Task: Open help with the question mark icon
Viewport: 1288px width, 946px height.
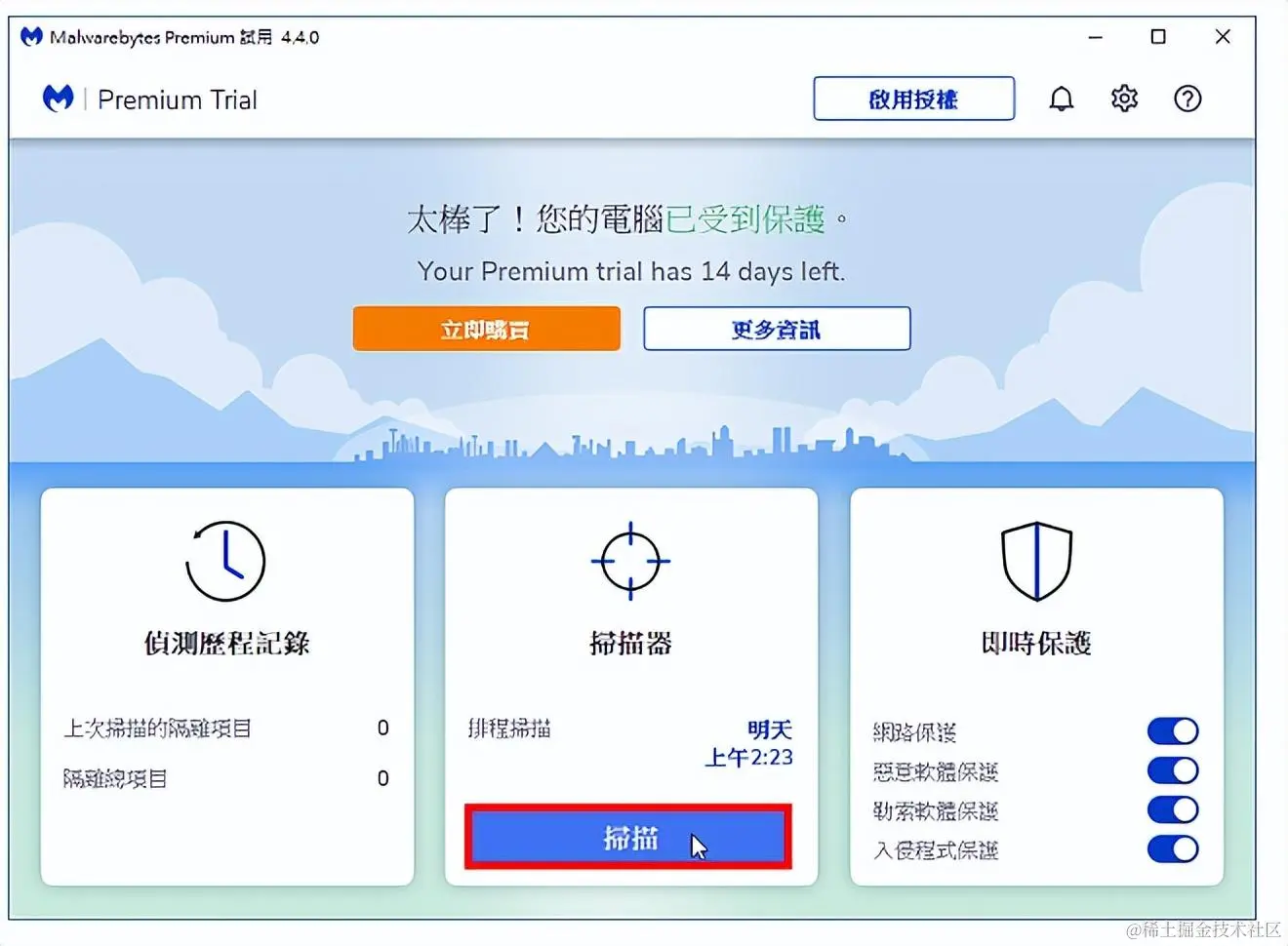Action: click(1187, 99)
